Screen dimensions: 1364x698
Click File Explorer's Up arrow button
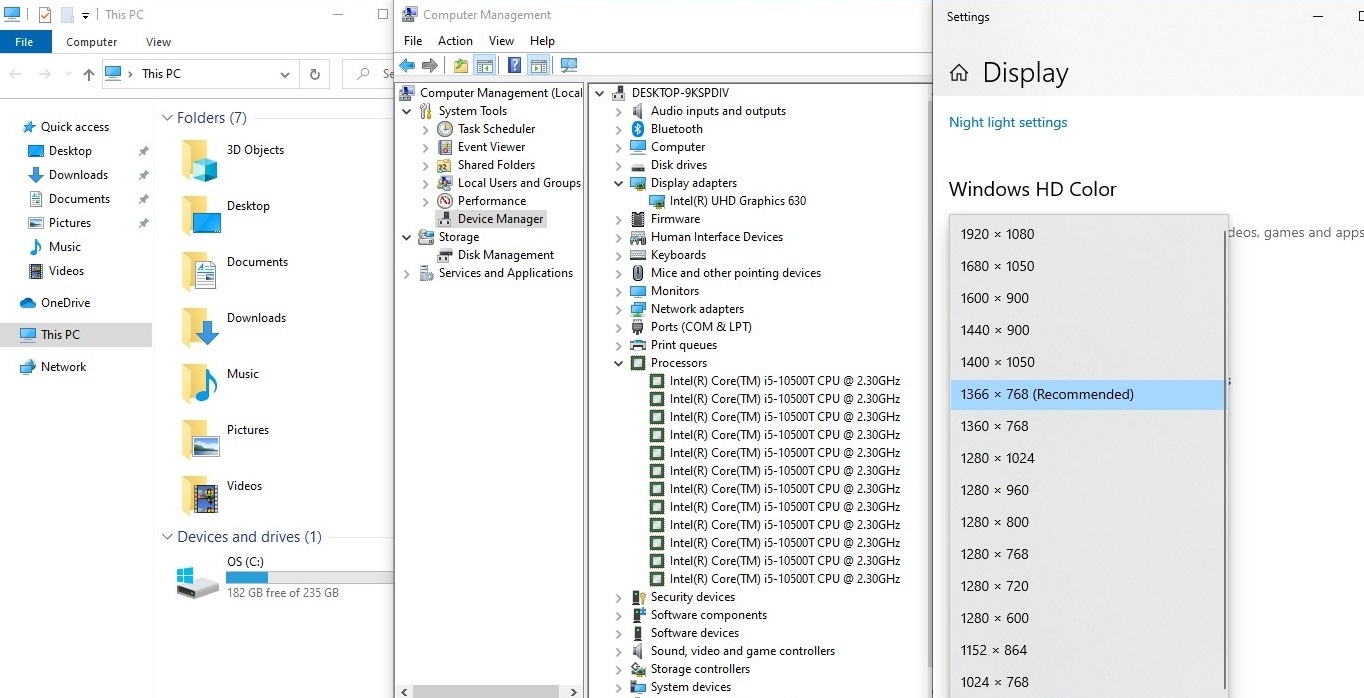89,74
